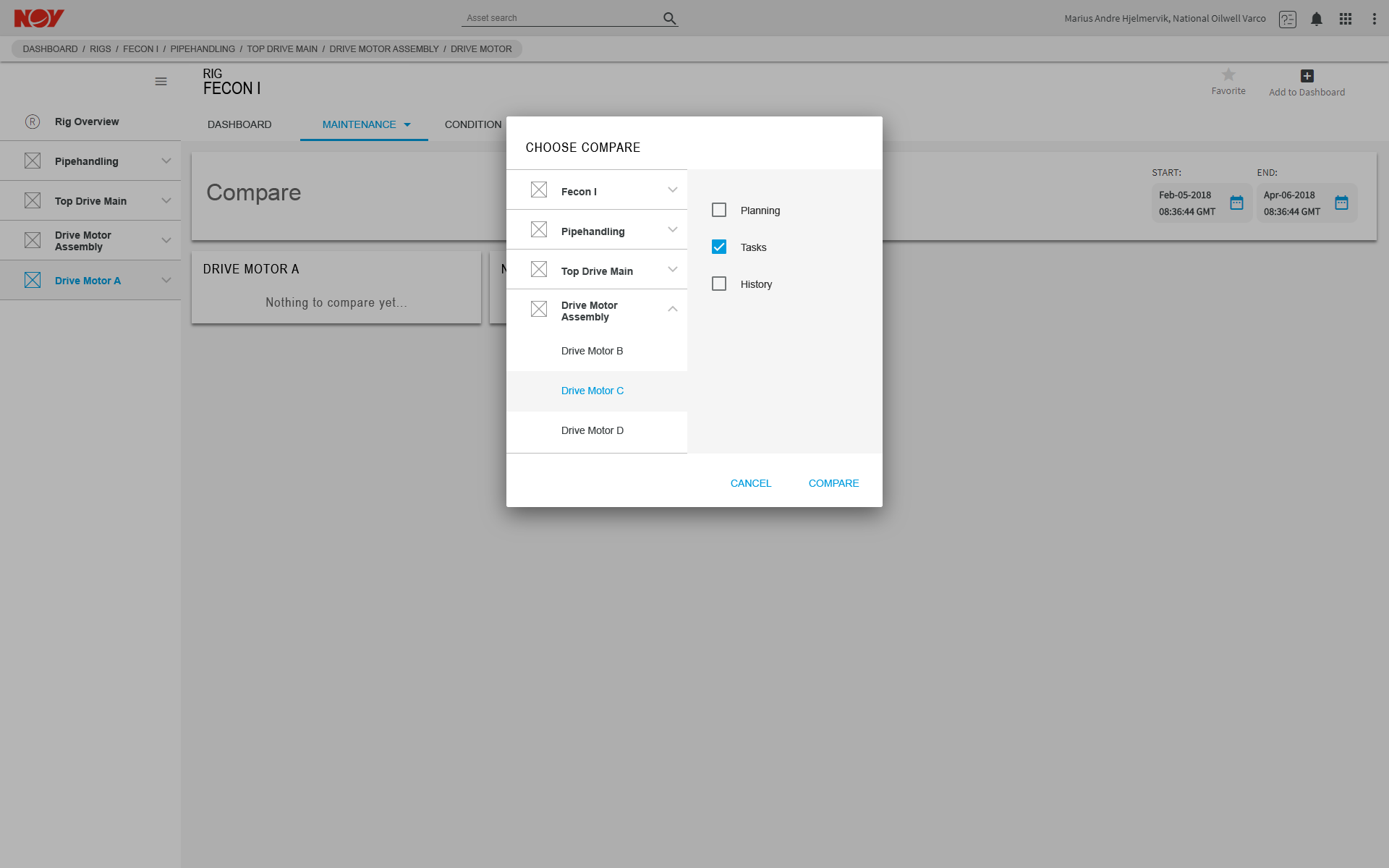The width and height of the screenshot is (1389, 868).
Task: Go to Drive Motor Assembly breadcrumb
Action: coord(384,49)
